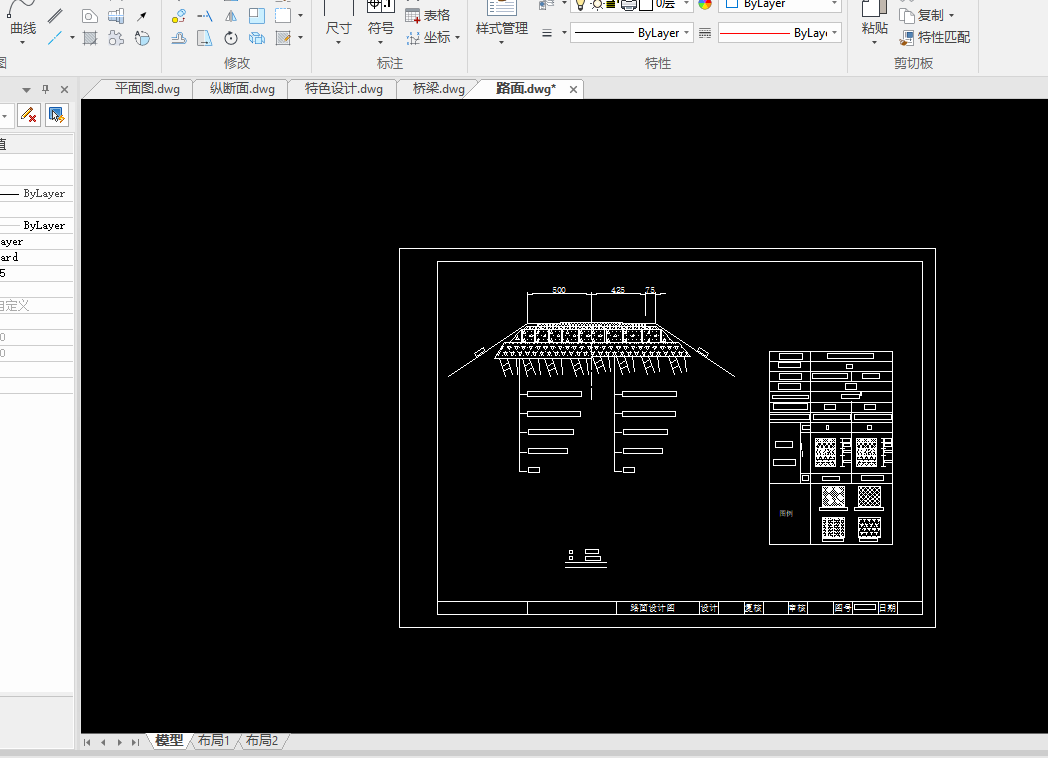
Task: Select the Trim tool in the 修改 group
Action: point(205,15)
